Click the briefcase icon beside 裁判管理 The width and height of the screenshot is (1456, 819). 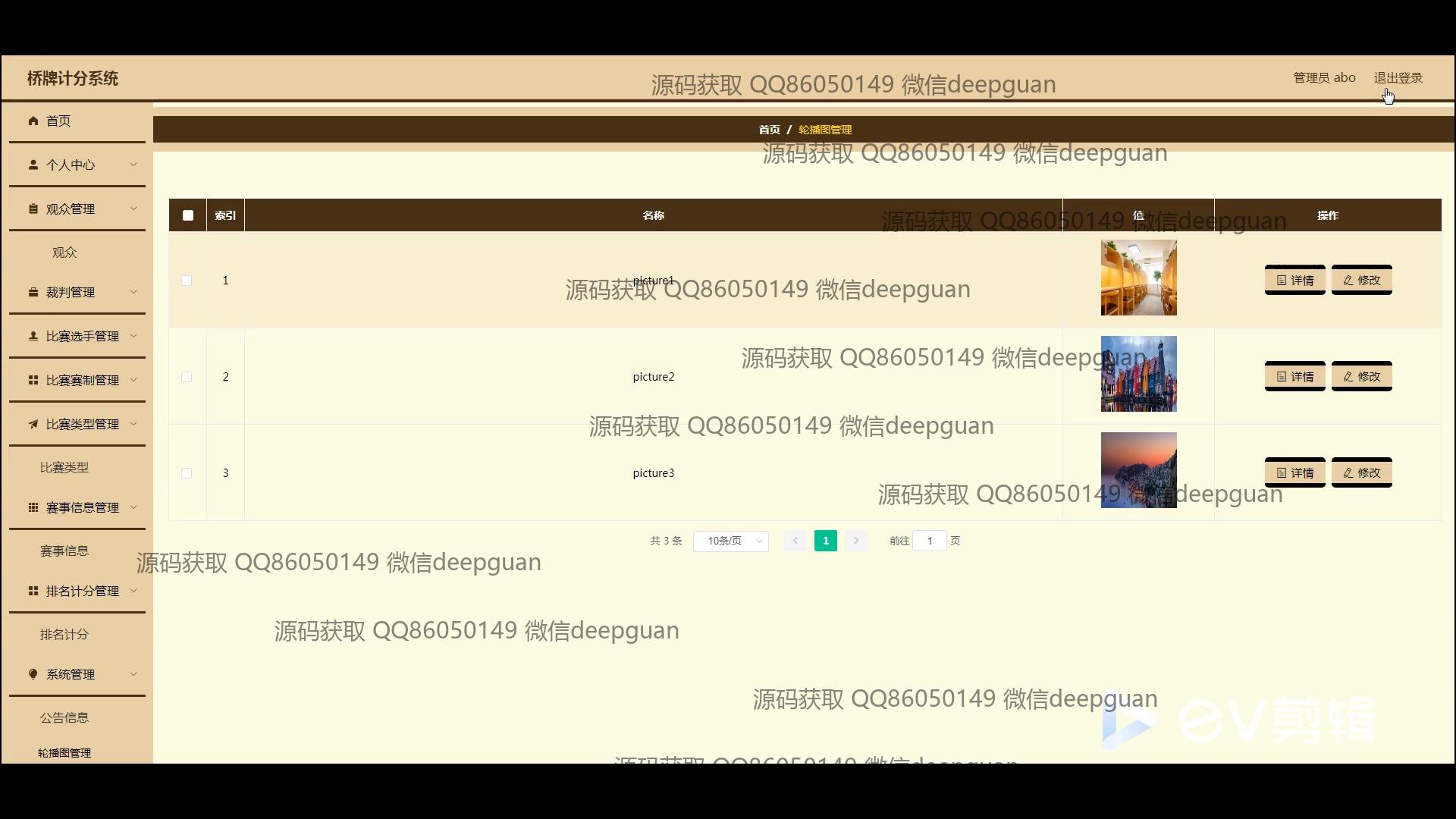[33, 292]
